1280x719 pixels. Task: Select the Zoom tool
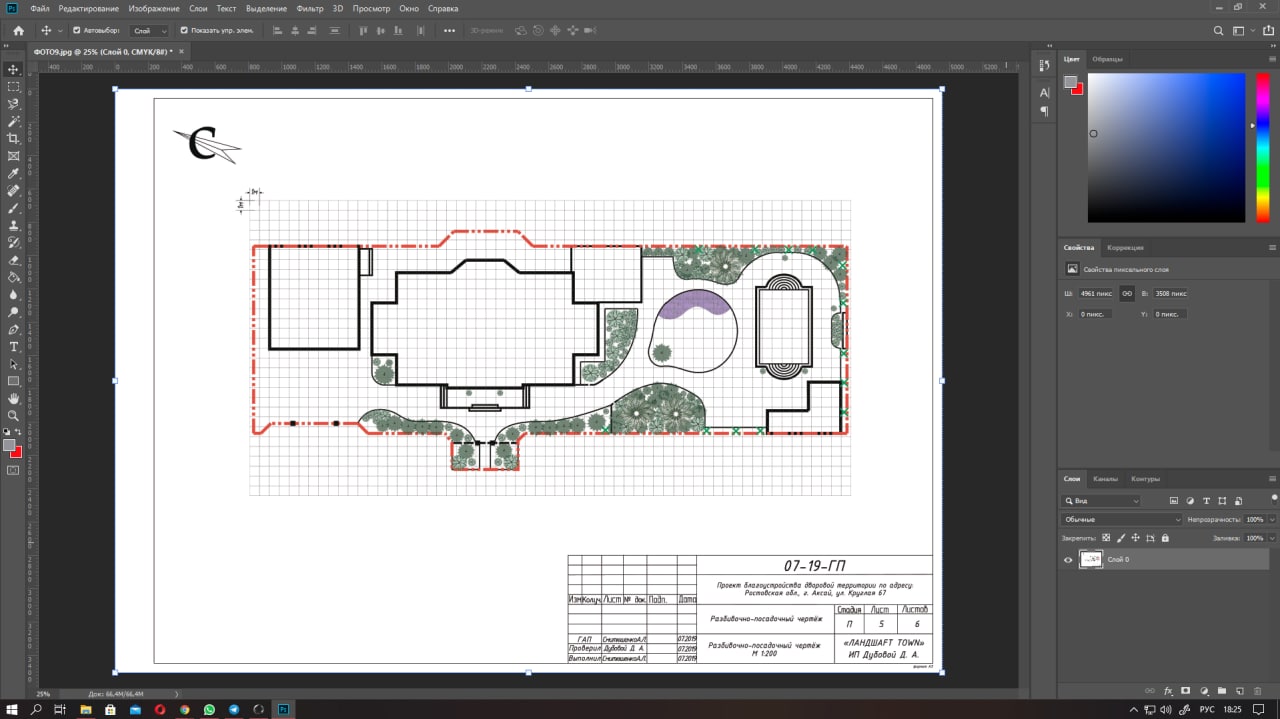pos(13,415)
